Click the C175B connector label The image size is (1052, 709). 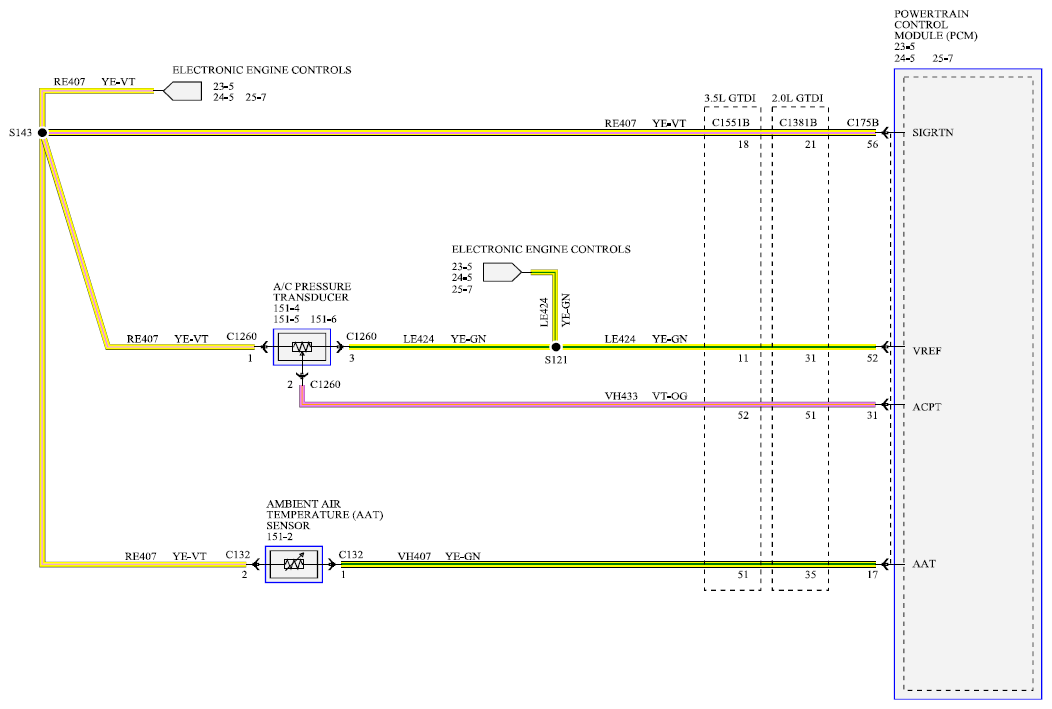[862, 123]
